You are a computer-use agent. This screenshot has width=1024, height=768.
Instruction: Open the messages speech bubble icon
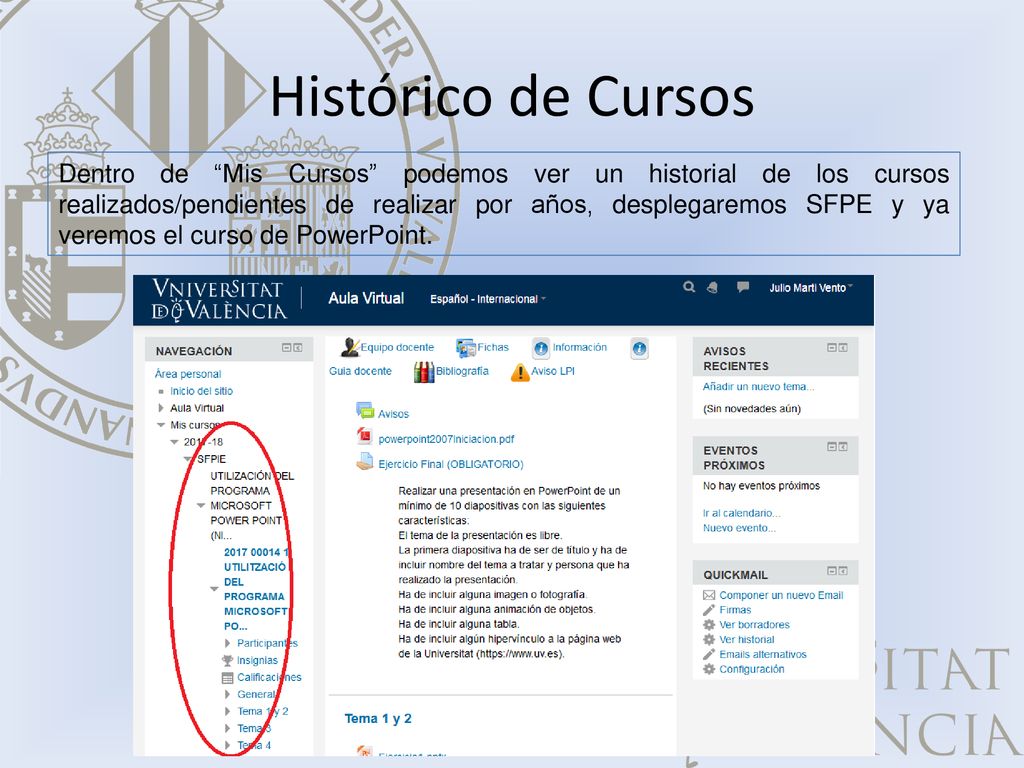click(x=743, y=287)
